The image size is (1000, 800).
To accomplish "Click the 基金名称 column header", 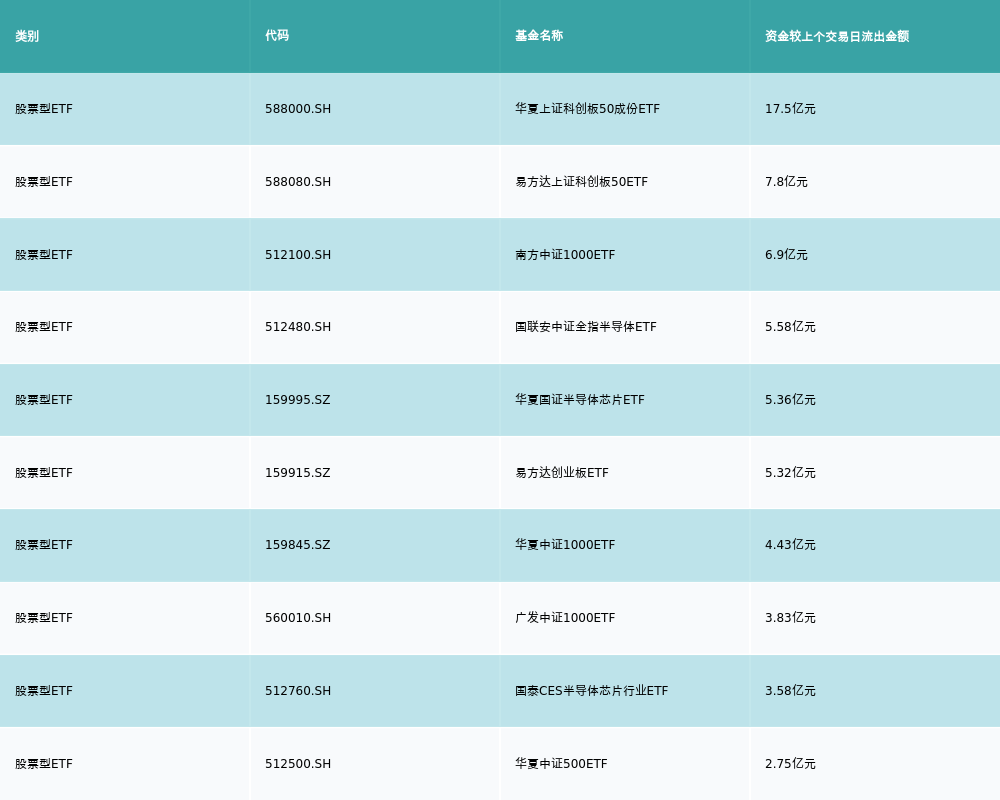I will pos(539,36).
